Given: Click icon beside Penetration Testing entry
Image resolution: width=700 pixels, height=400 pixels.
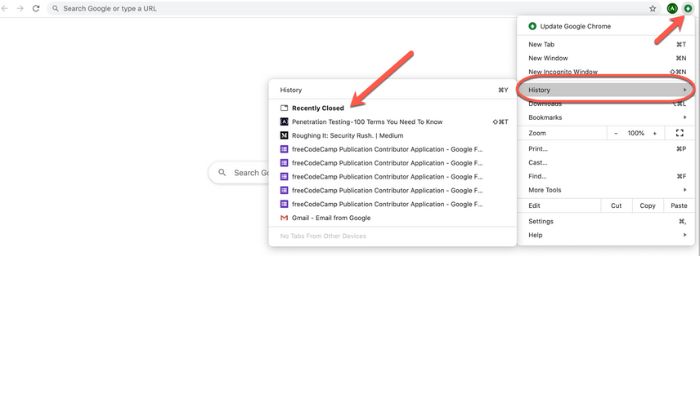Looking at the screenshot, I should point(284,121).
